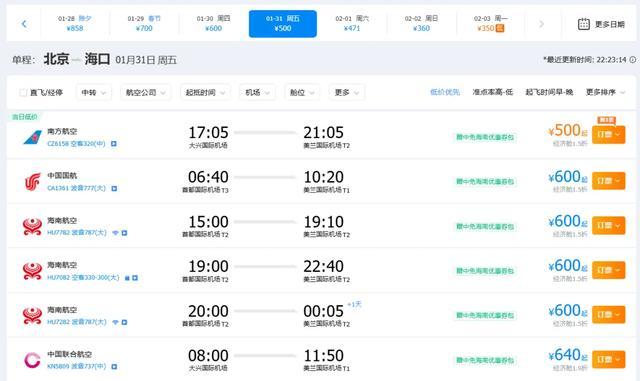
Task: Select the 02-02 周日 ¥360 date tab
Action: pyautogui.click(x=421, y=24)
